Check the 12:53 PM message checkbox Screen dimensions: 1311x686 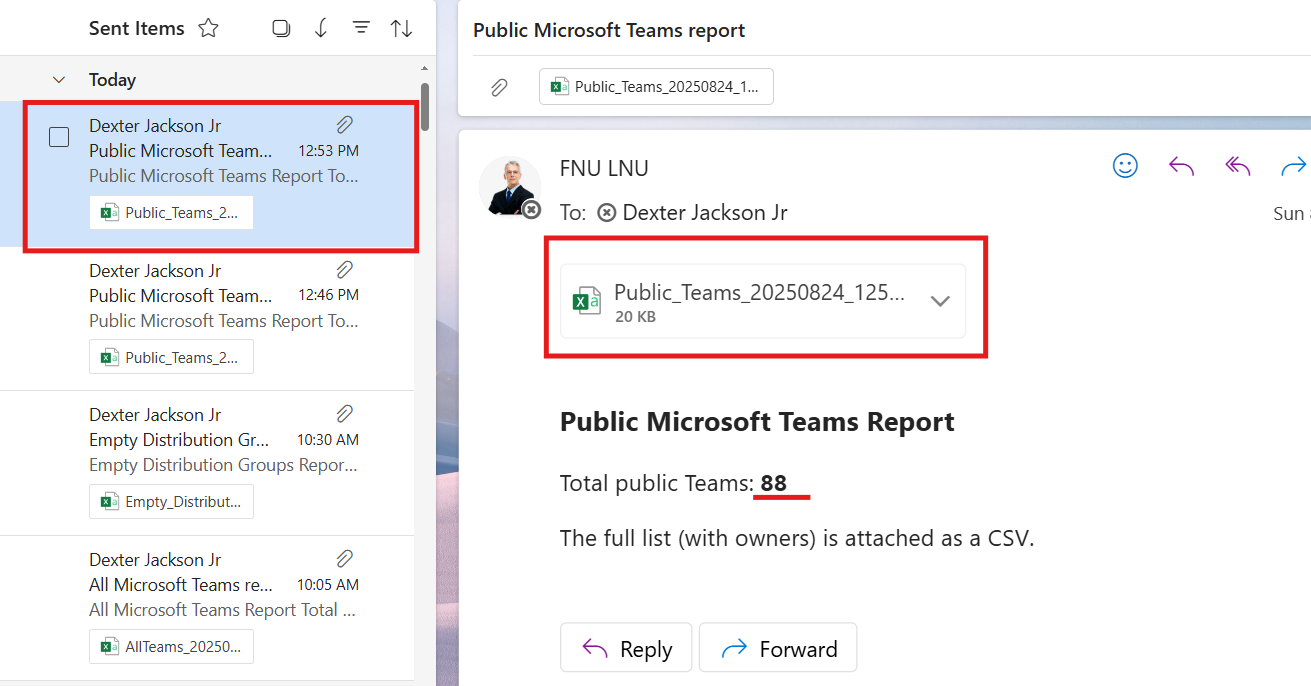(x=59, y=137)
